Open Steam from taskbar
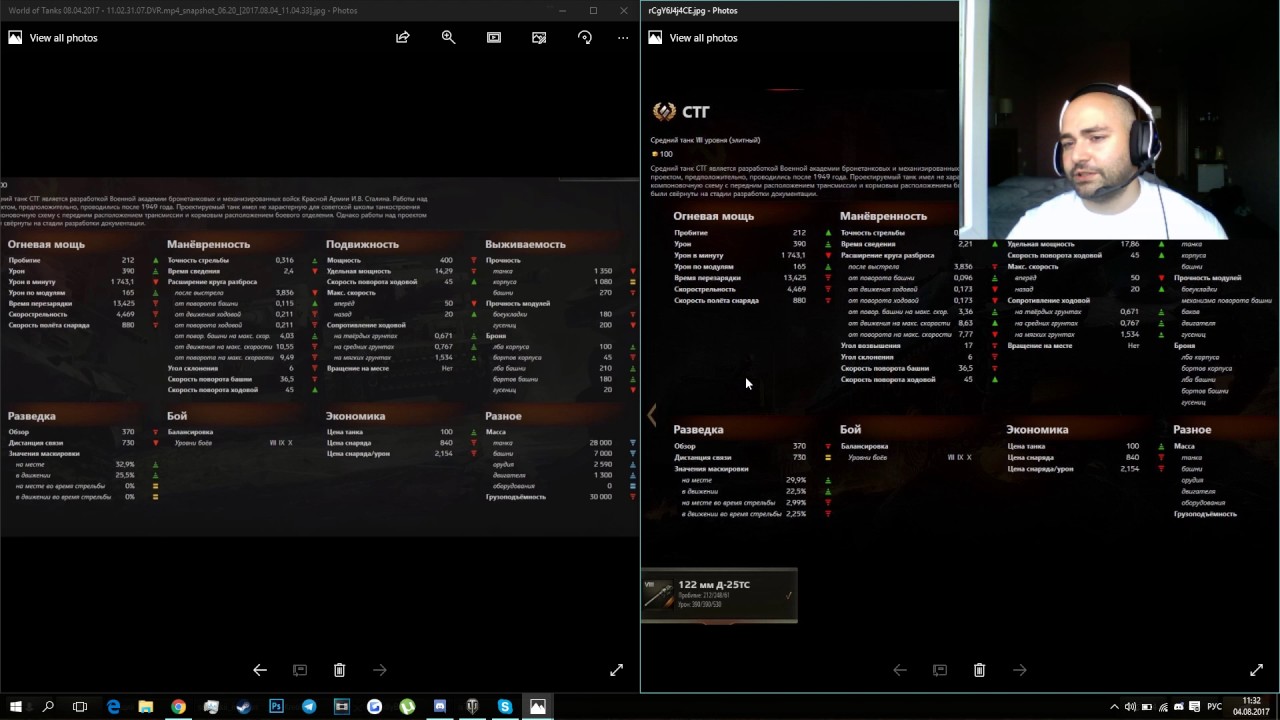Screen dimensions: 1280x720 [244, 707]
